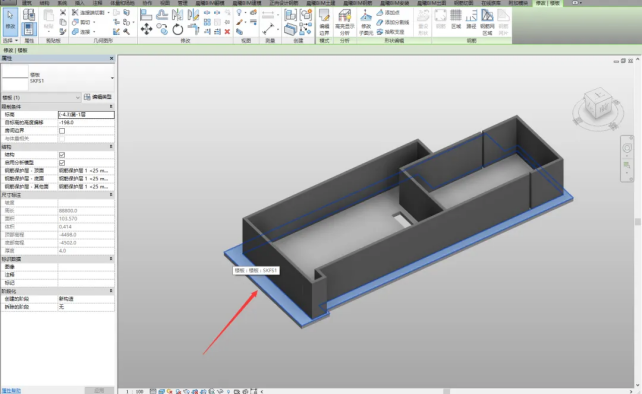Uncheck the Structural checkbox
Viewport: 642px width, 394px height.
[x=62, y=155]
